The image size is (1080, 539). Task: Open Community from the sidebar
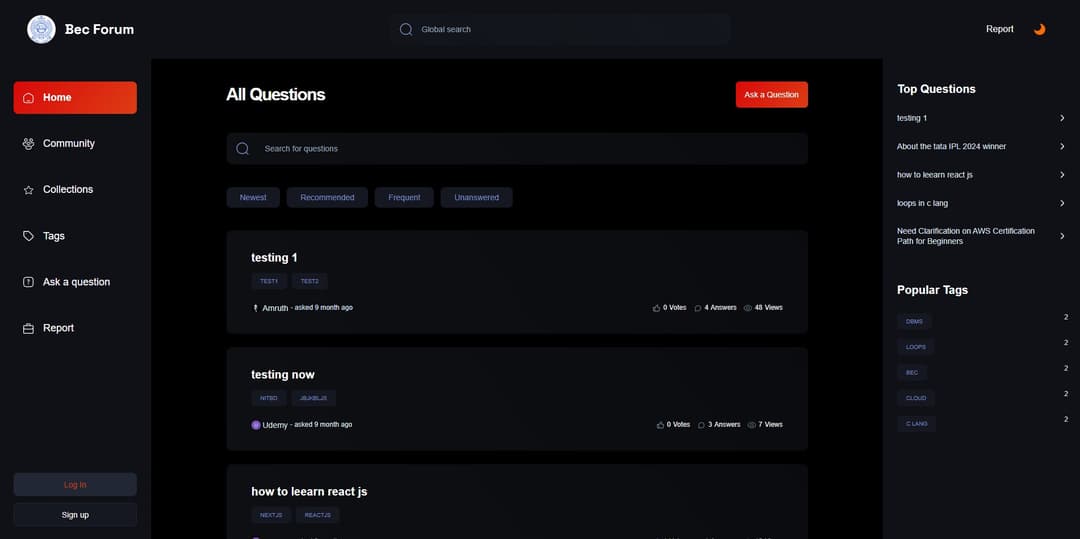(68, 144)
